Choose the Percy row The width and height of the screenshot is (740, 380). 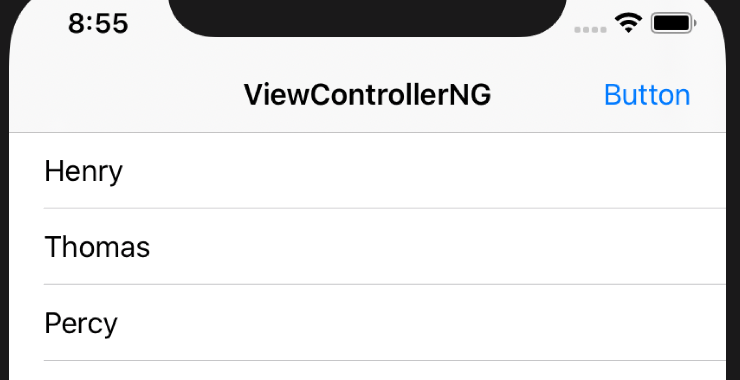tap(367, 323)
